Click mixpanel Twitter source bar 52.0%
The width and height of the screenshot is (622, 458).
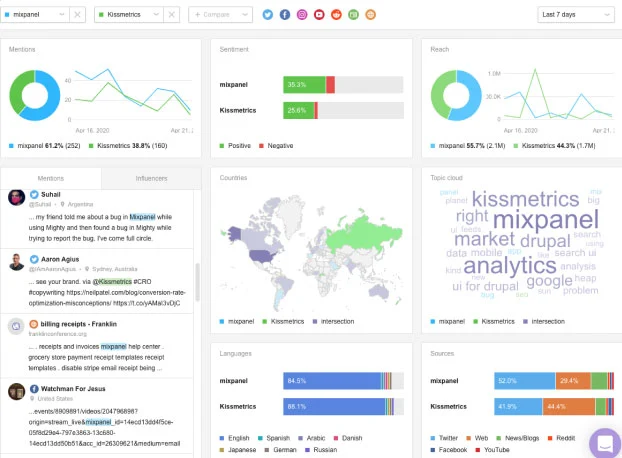click(x=525, y=381)
